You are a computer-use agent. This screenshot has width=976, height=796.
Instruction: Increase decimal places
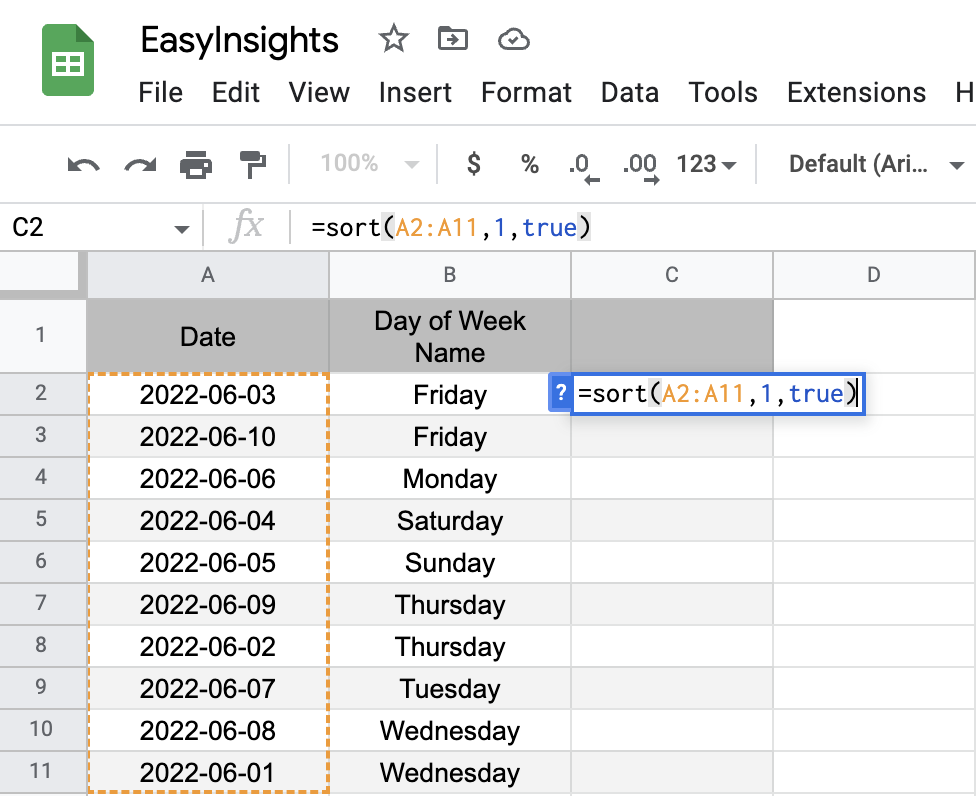tap(640, 167)
